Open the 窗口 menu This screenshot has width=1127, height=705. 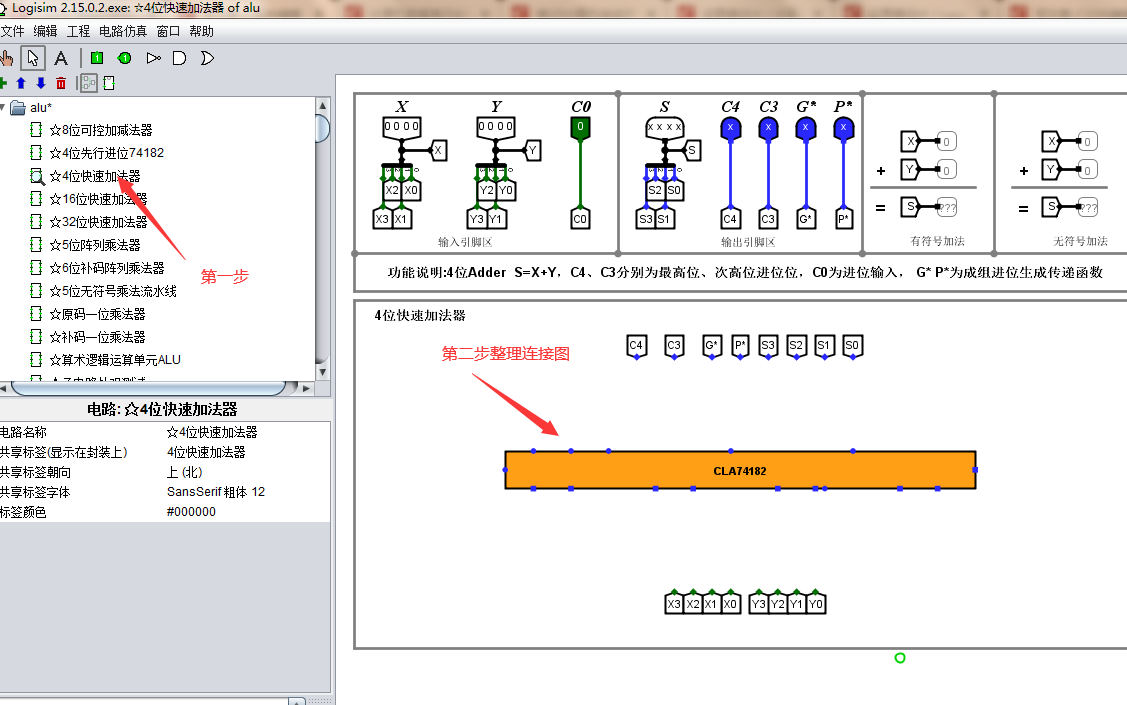click(x=168, y=31)
